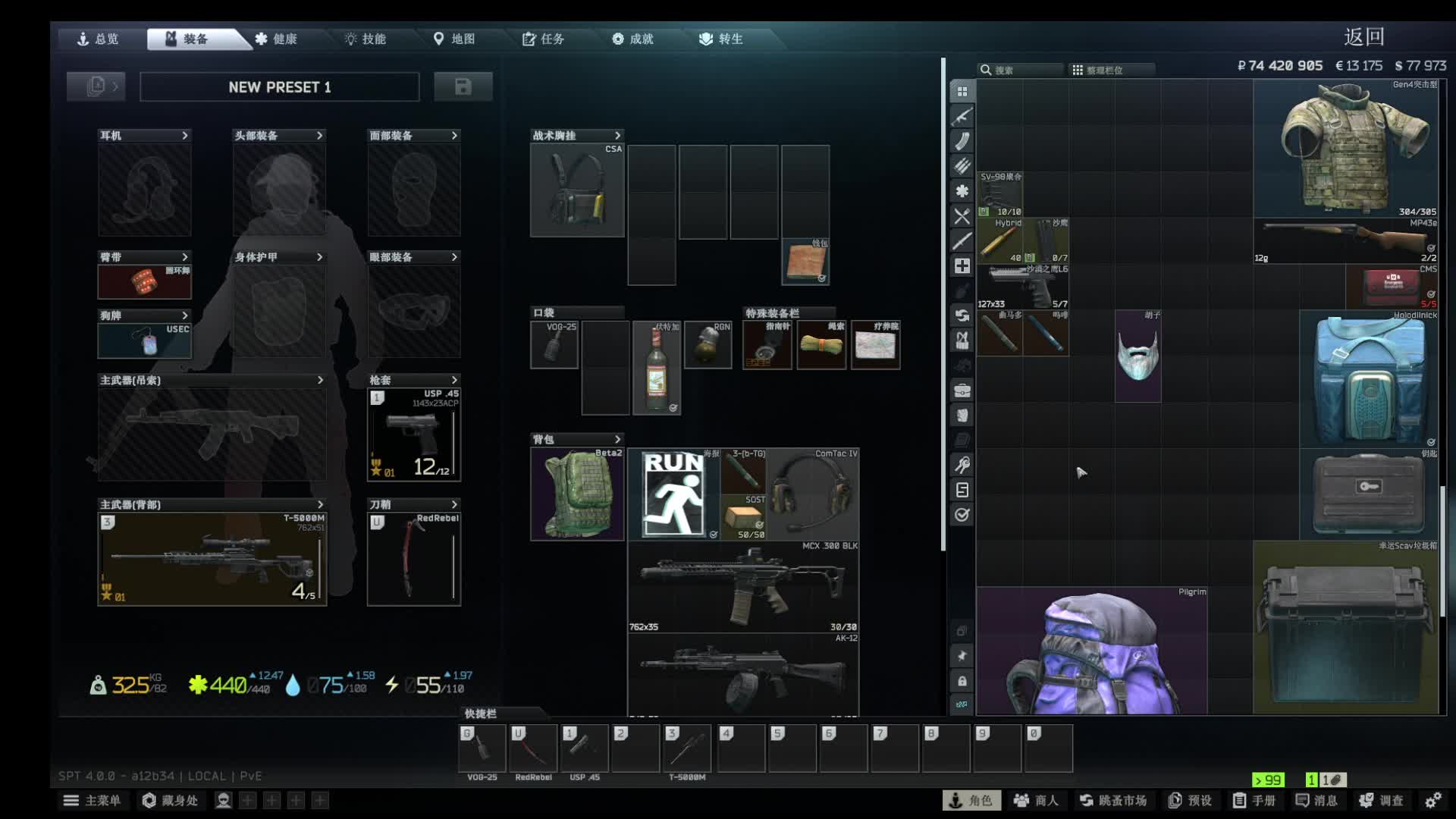
Task: Expand the 耳机 headset slot arrow
Action: pos(184,135)
